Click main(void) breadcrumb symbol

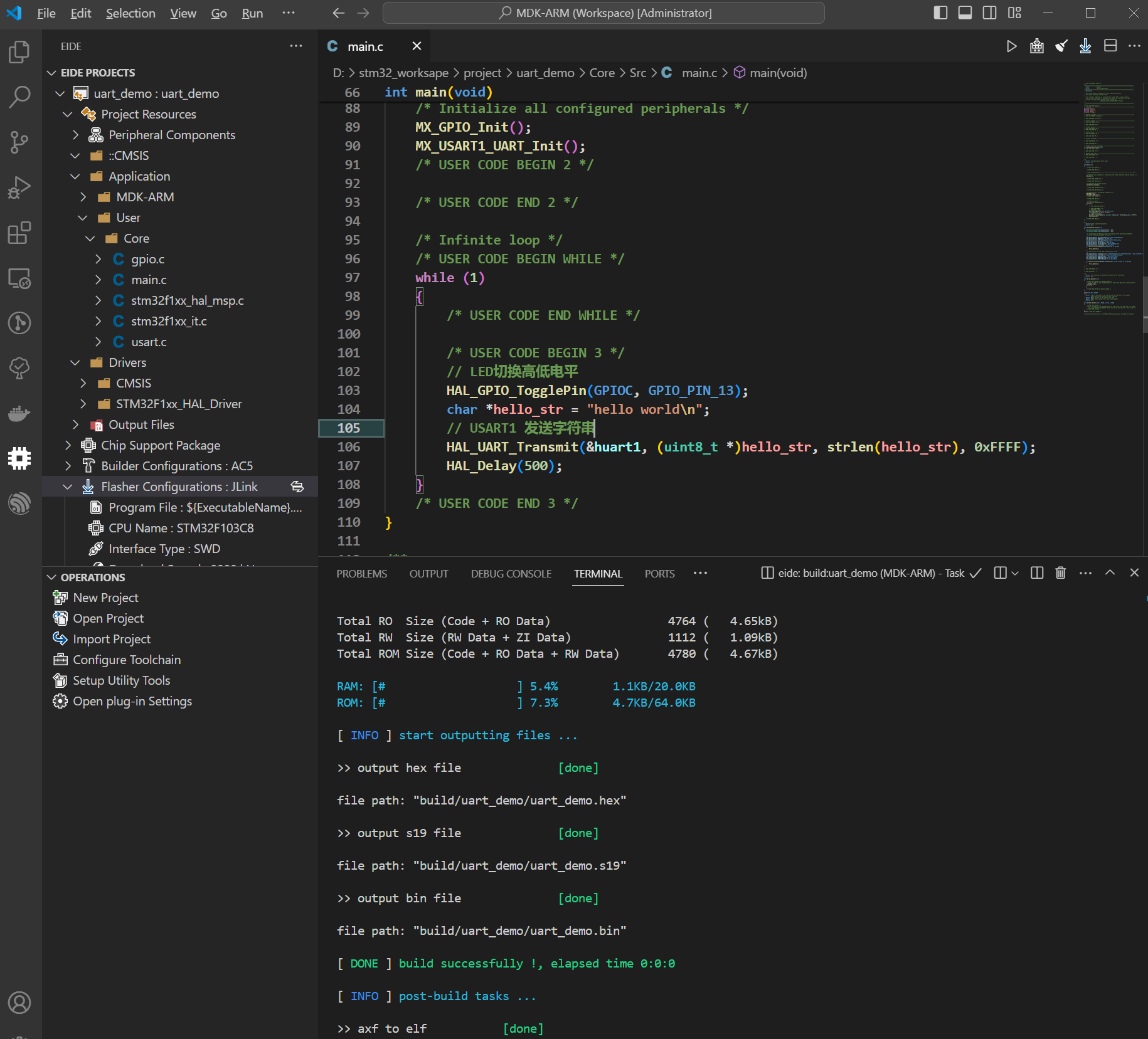click(x=778, y=73)
